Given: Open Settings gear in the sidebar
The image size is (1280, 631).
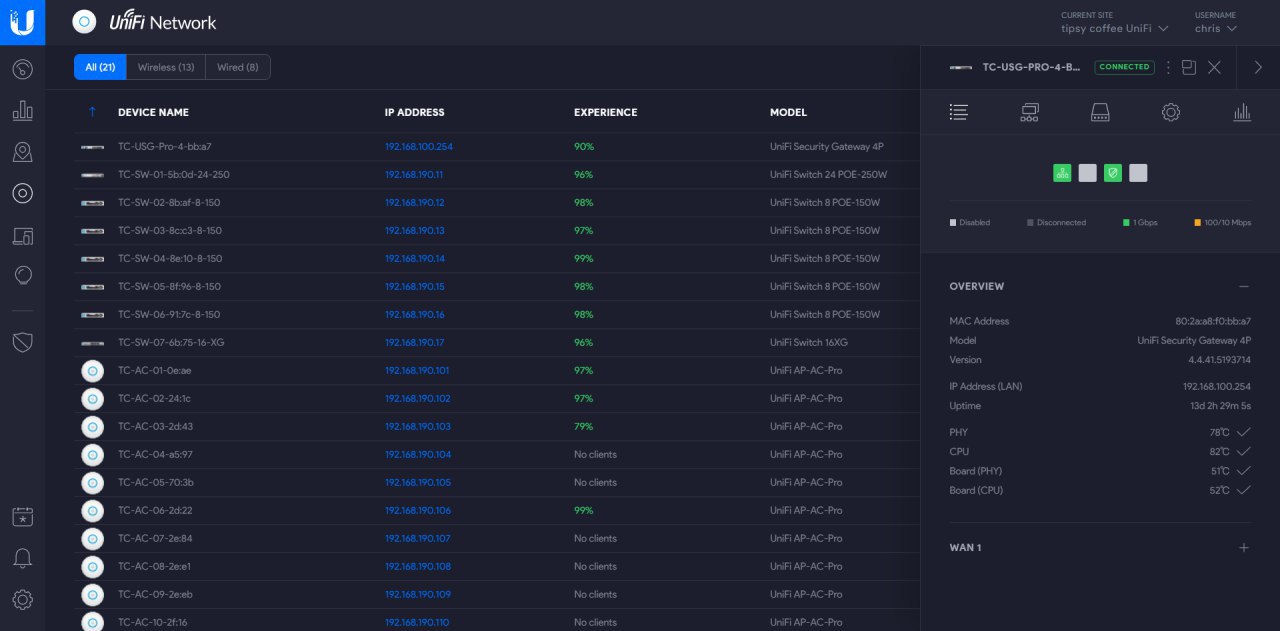Looking at the screenshot, I should (22, 600).
